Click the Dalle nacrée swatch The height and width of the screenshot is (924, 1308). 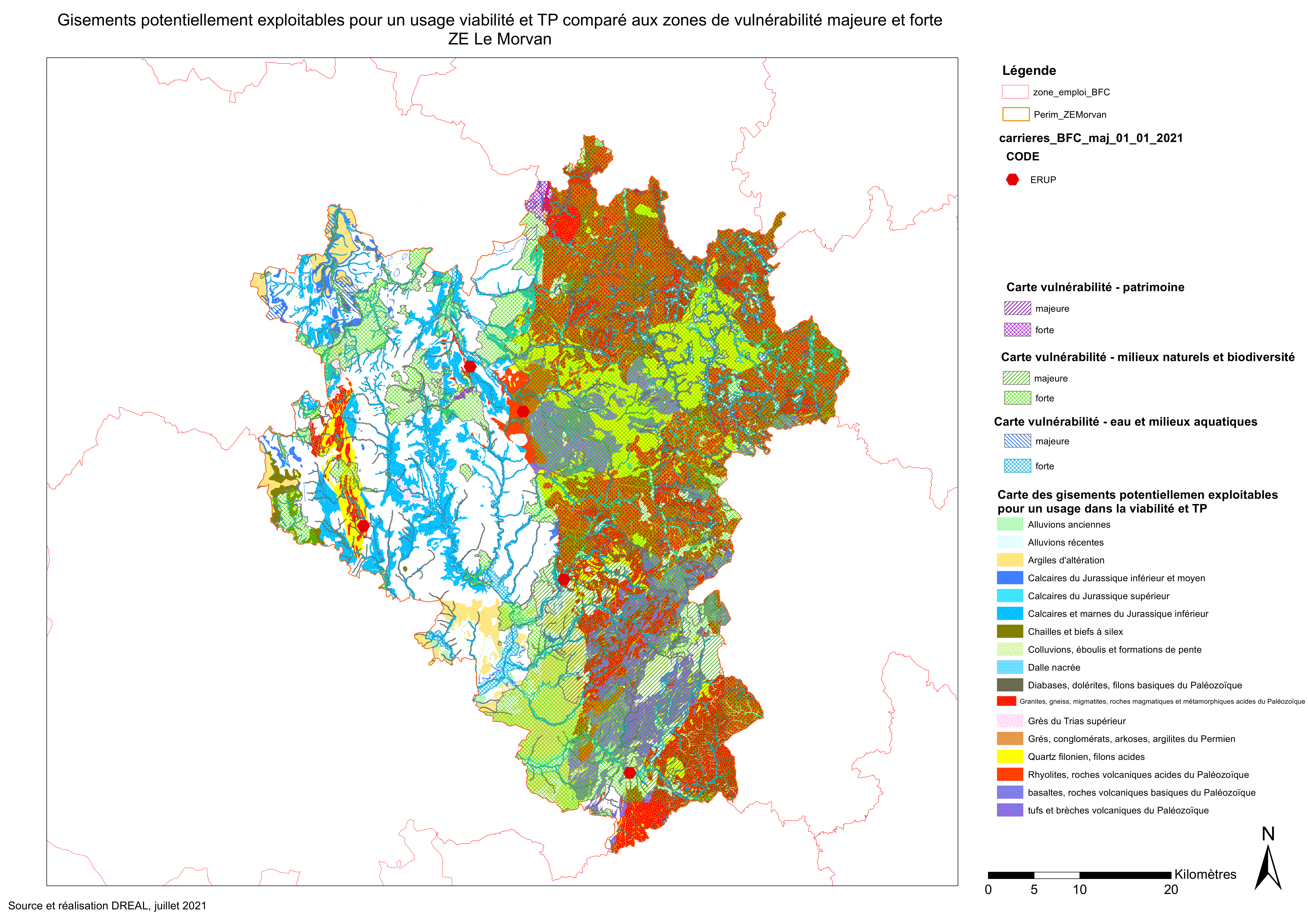pyautogui.click(x=1010, y=667)
